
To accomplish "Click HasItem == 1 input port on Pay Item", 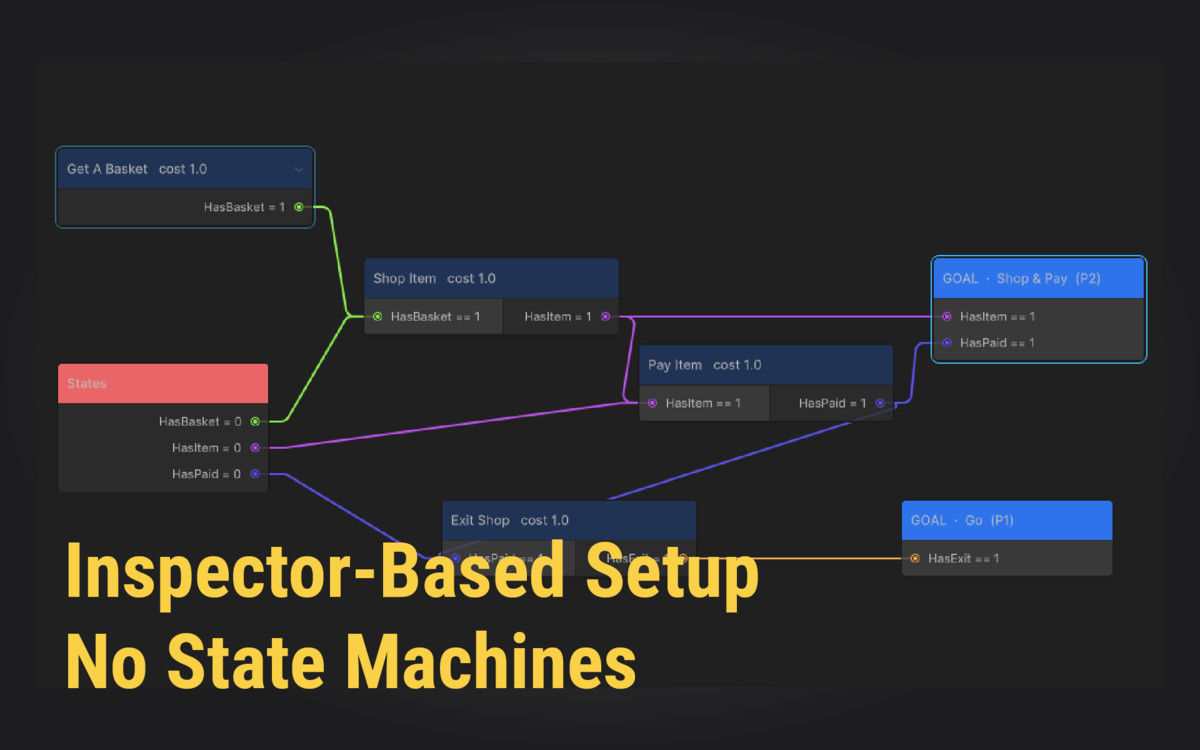I will point(652,403).
